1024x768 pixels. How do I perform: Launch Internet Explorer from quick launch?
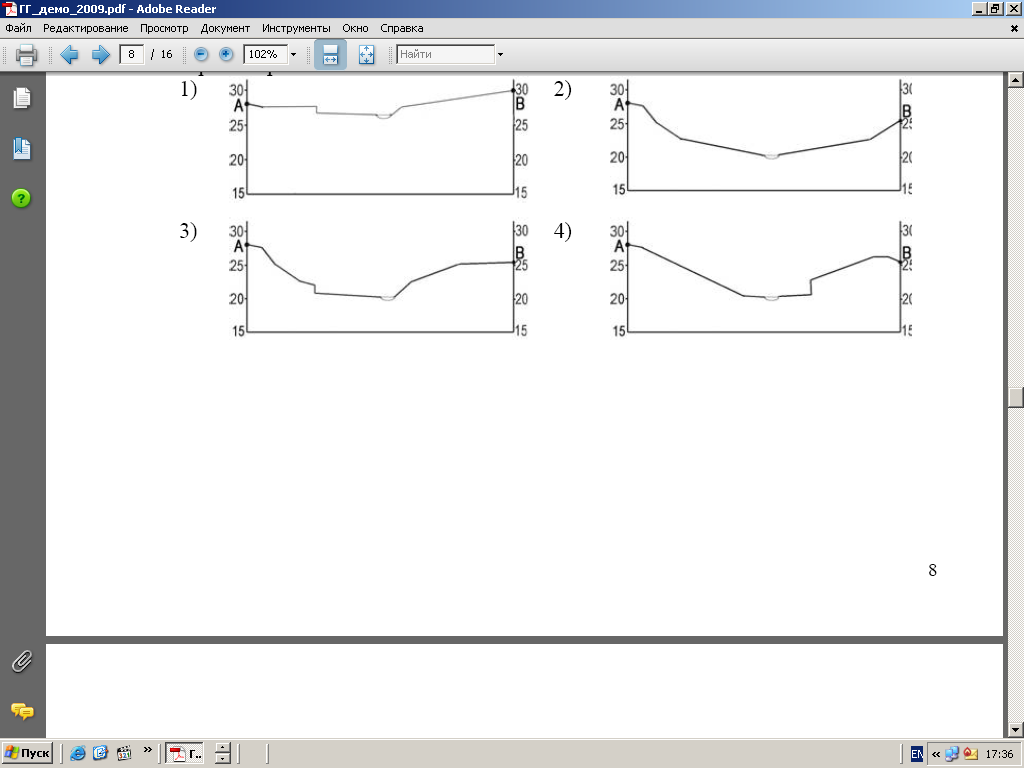(77, 754)
